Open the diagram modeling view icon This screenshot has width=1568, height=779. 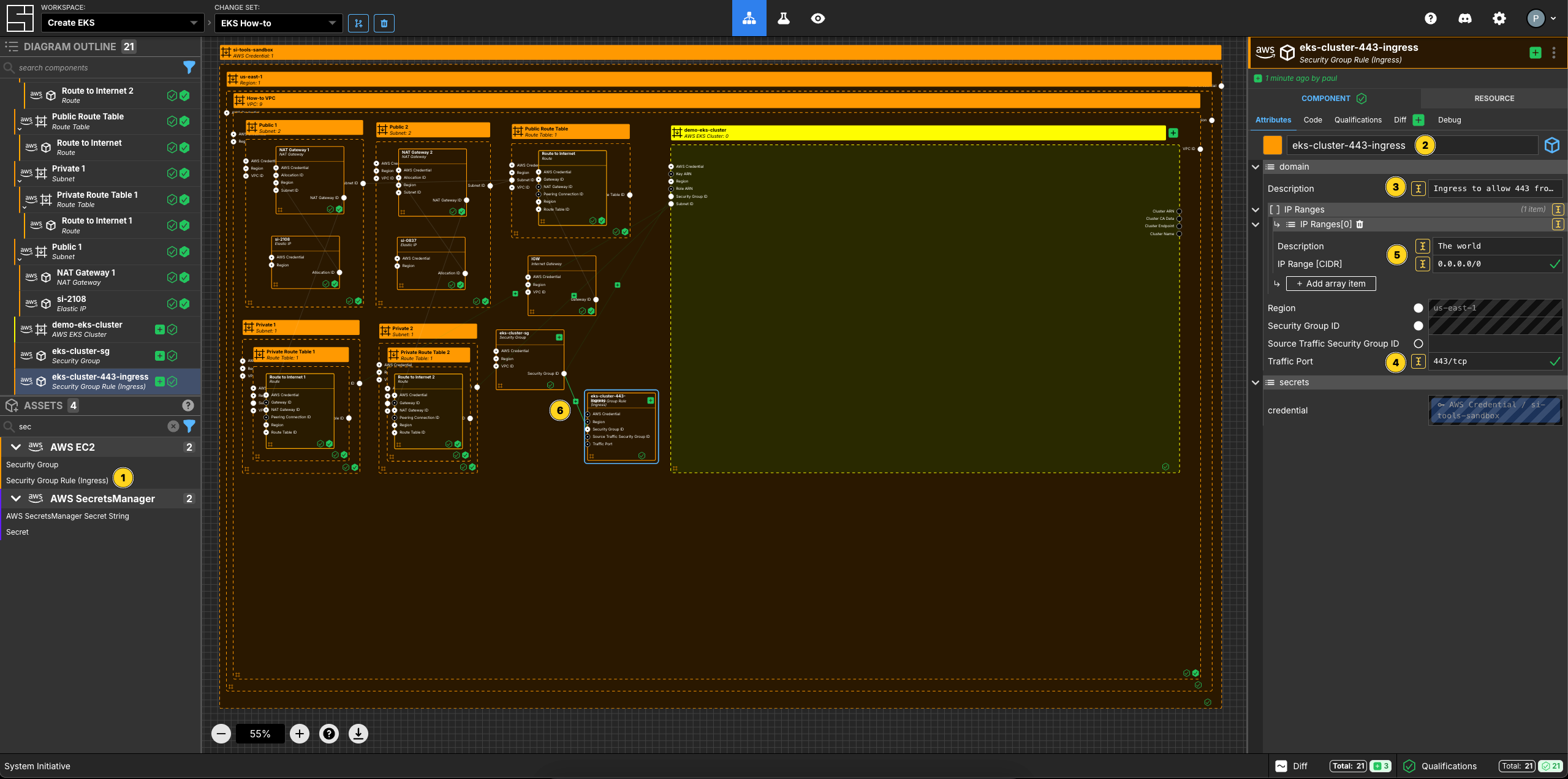click(x=749, y=18)
